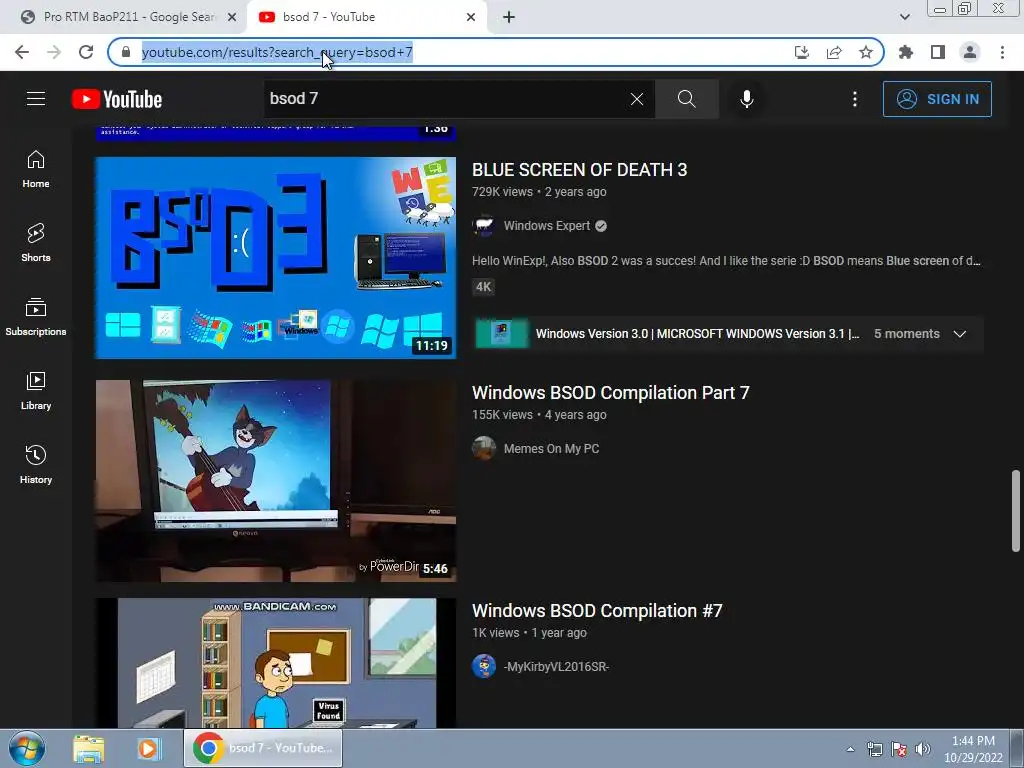This screenshot has height=768, width=1024.
Task: Open a new browser tab
Action: click(509, 18)
